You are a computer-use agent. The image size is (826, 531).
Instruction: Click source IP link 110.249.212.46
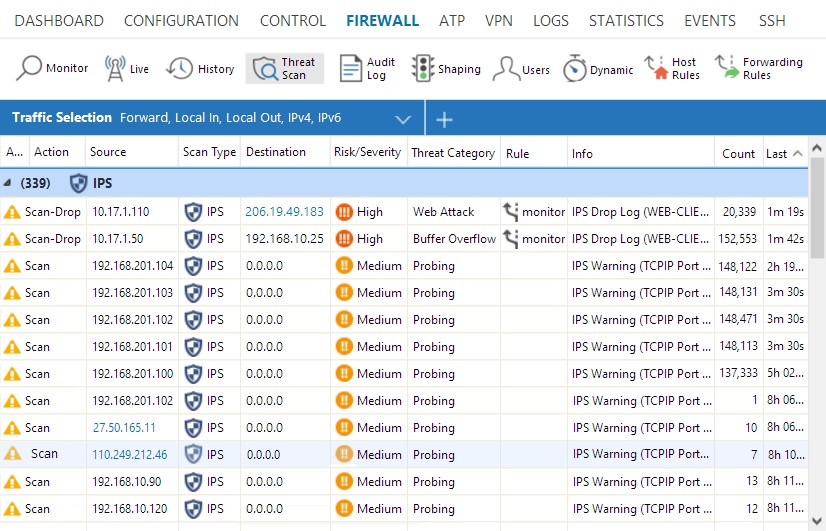click(x=130, y=454)
